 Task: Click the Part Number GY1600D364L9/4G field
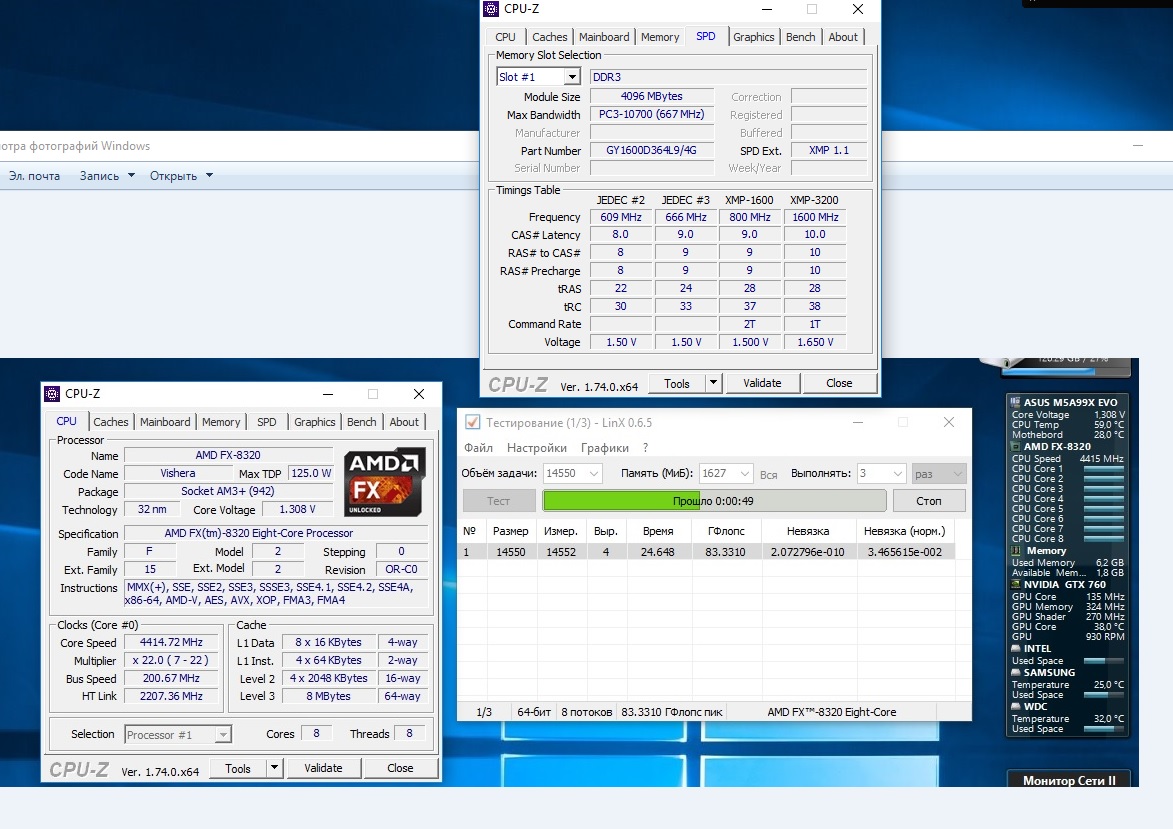651,150
